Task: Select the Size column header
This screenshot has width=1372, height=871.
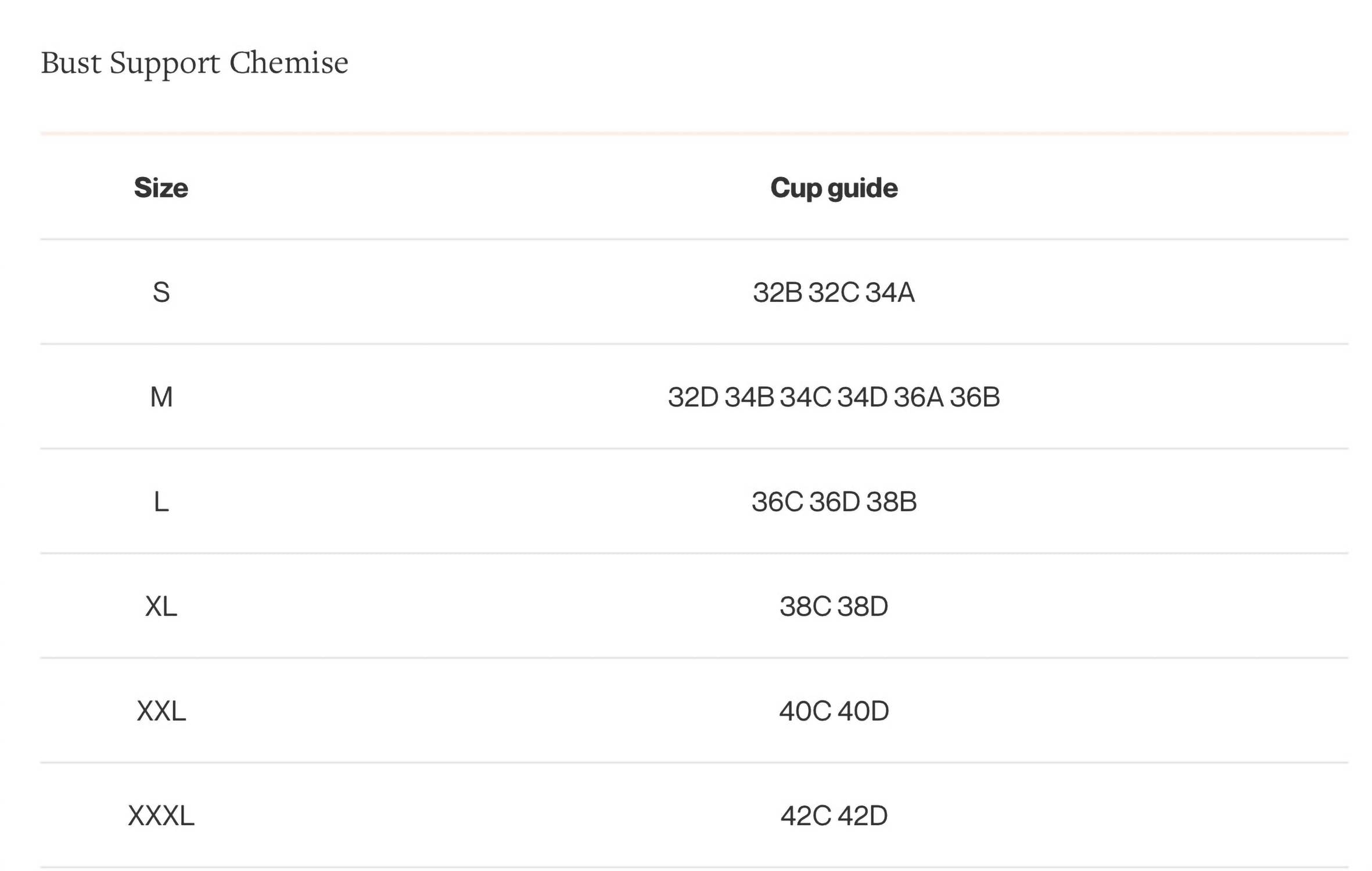Action: pos(161,188)
